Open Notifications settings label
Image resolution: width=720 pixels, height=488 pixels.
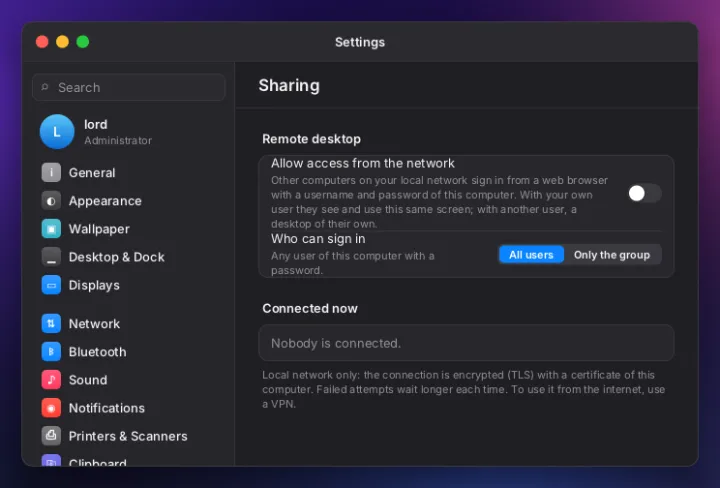[x=107, y=408]
